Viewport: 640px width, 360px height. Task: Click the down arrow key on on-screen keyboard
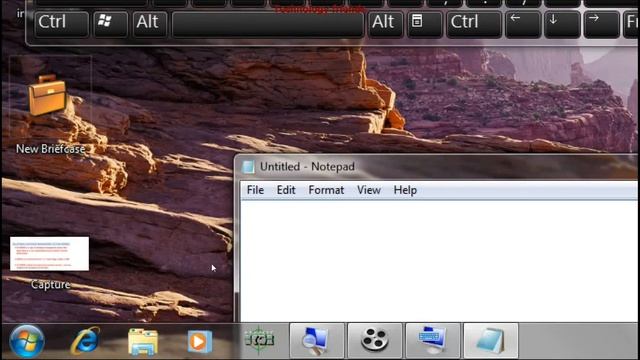click(x=562, y=24)
